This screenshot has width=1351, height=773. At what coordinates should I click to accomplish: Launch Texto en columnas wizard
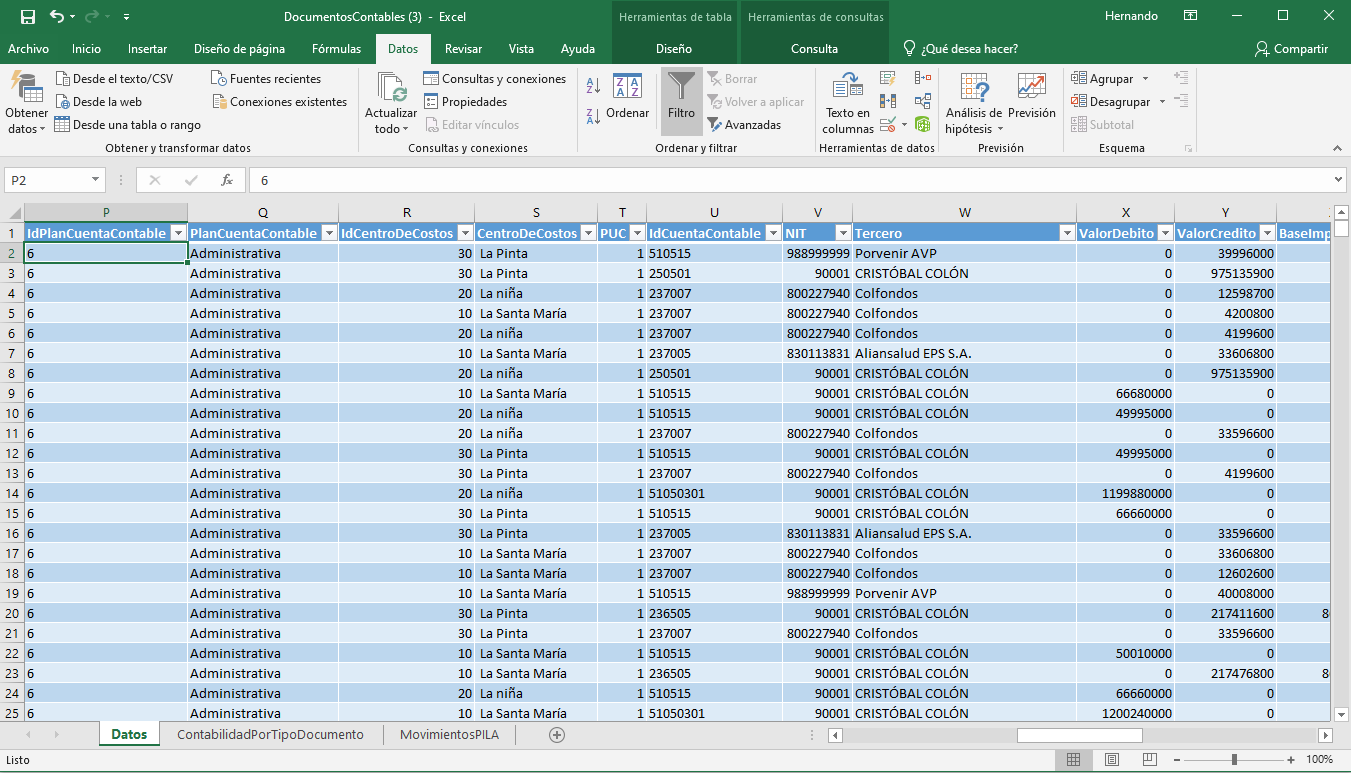848,103
